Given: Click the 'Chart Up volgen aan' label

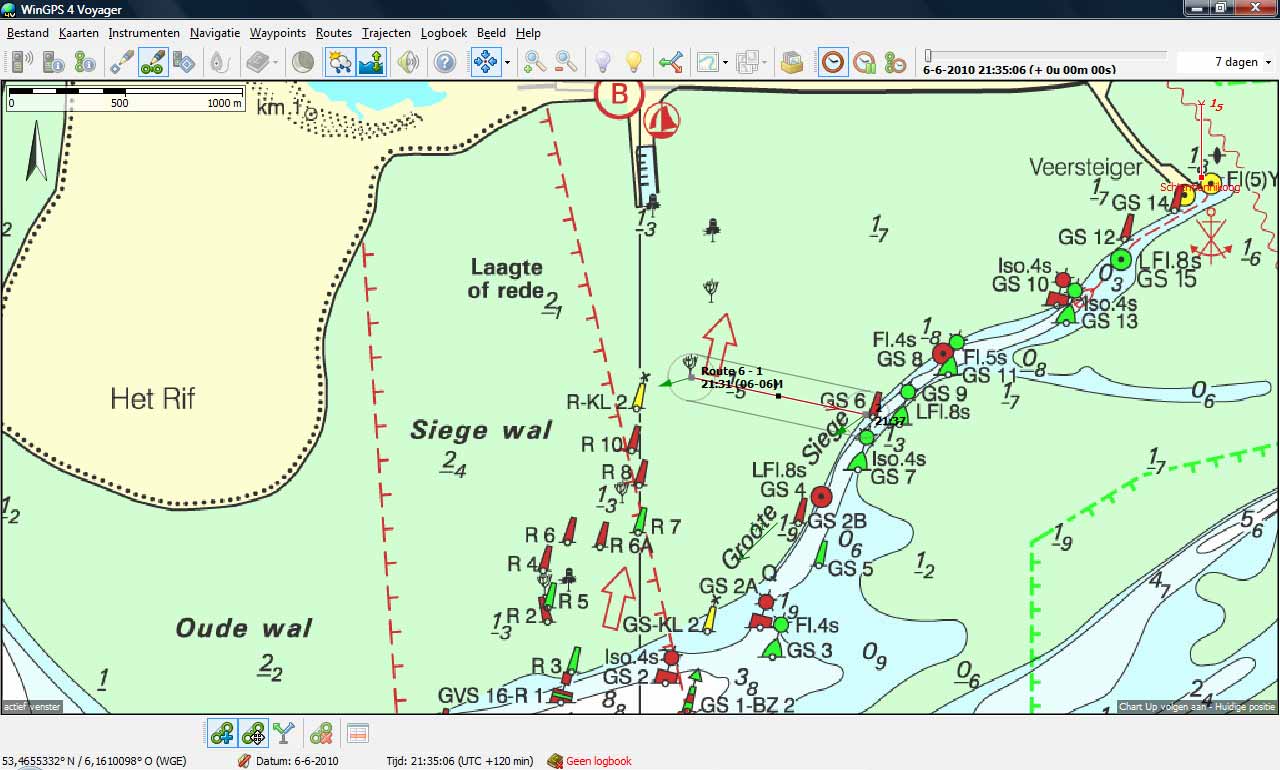Looking at the screenshot, I should pos(1160,707).
